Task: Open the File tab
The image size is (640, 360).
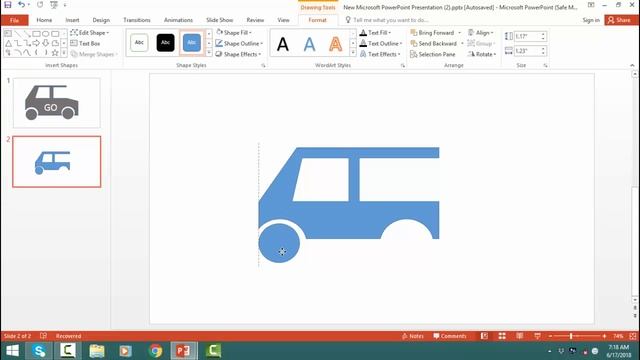Action: point(14,20)
